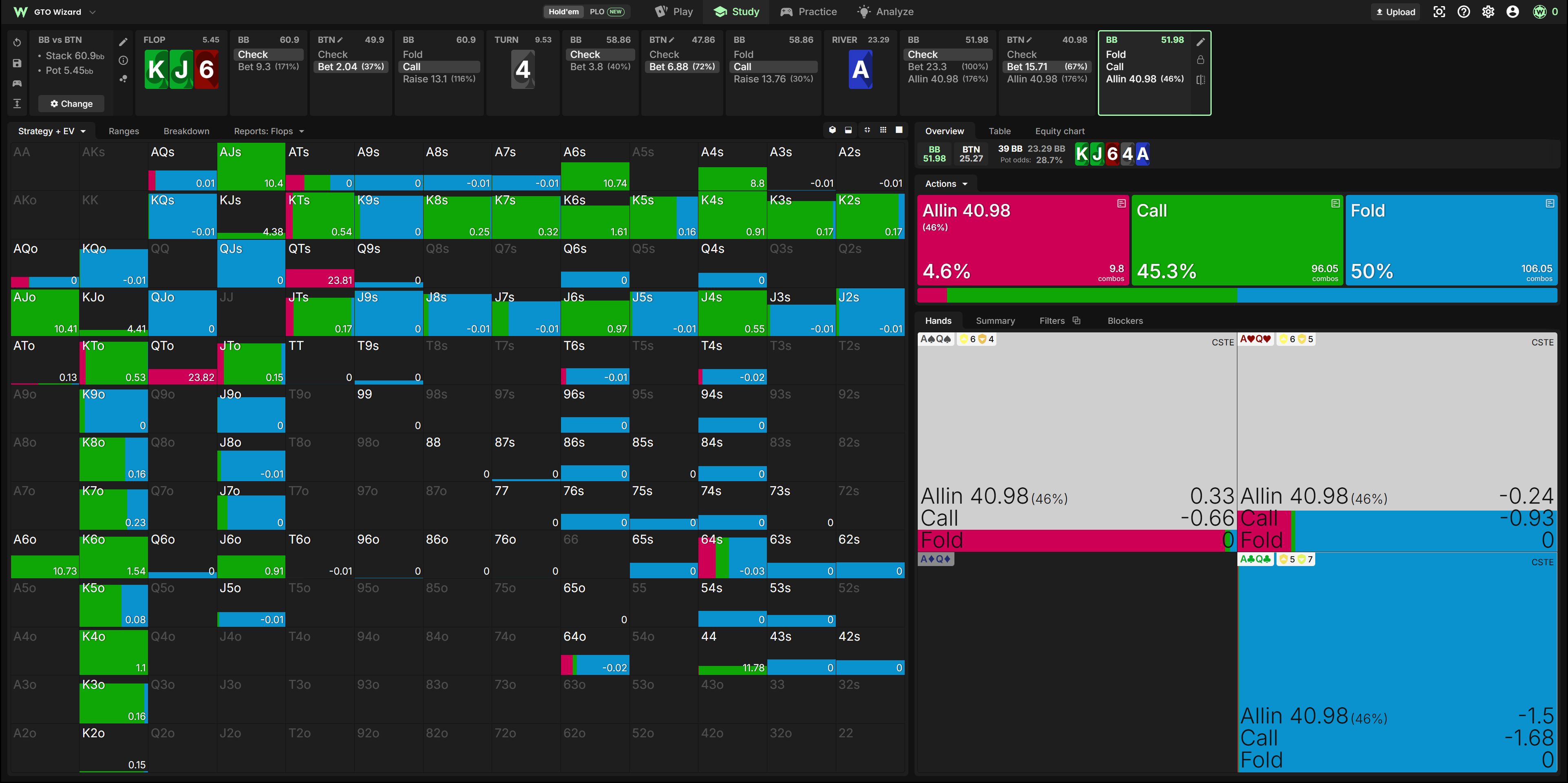Image resolution: width=1568 pixels, height=783 pixels.
Task: Switch to the Analyze tab
Action: (886, 11)
